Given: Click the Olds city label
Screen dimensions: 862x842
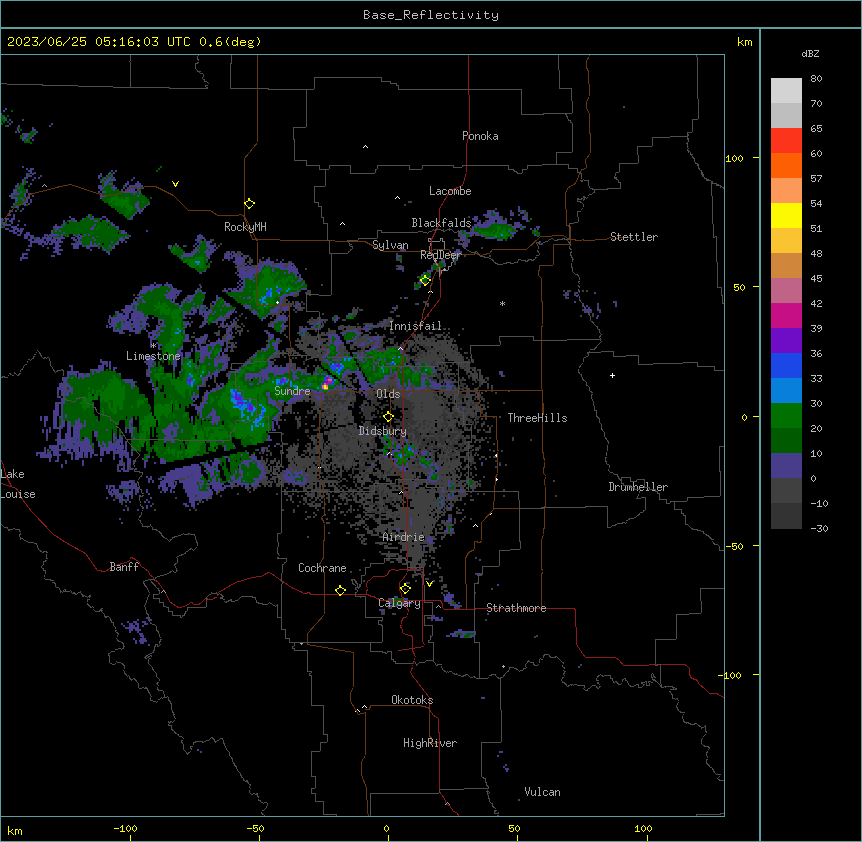Looking at the screenshot, I should pos(388,394).
